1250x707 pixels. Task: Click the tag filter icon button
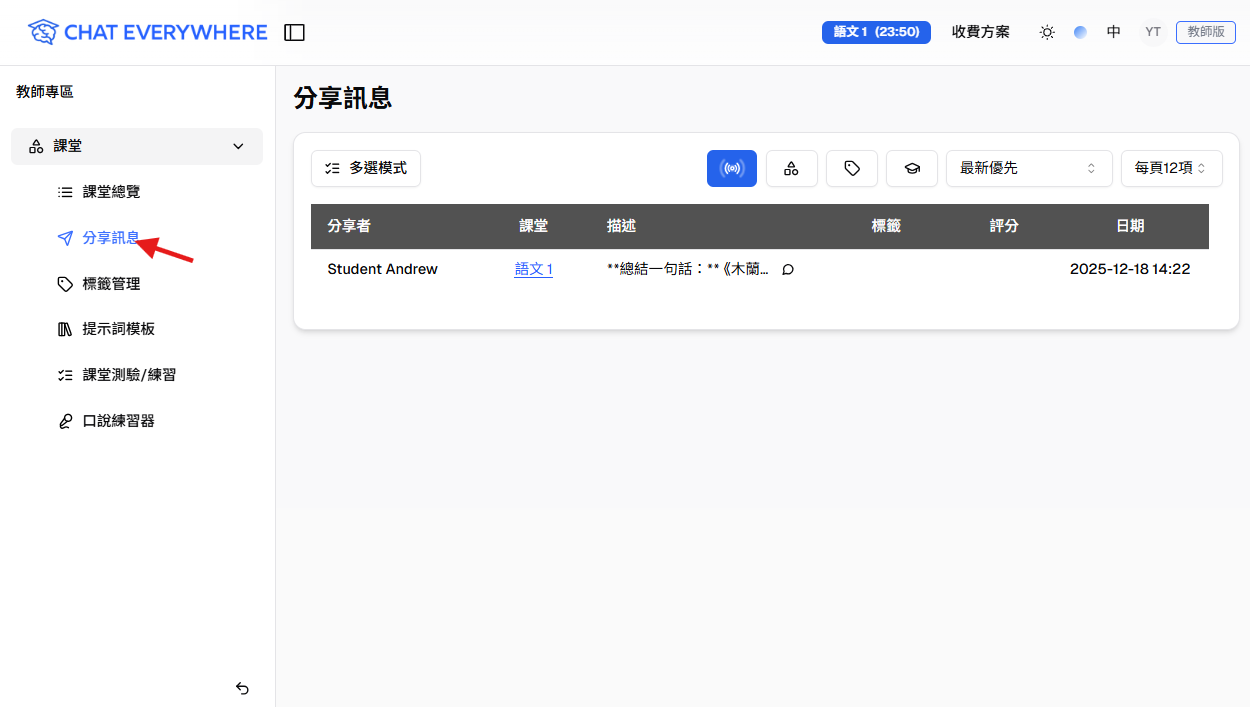click(x=852, y=168)
